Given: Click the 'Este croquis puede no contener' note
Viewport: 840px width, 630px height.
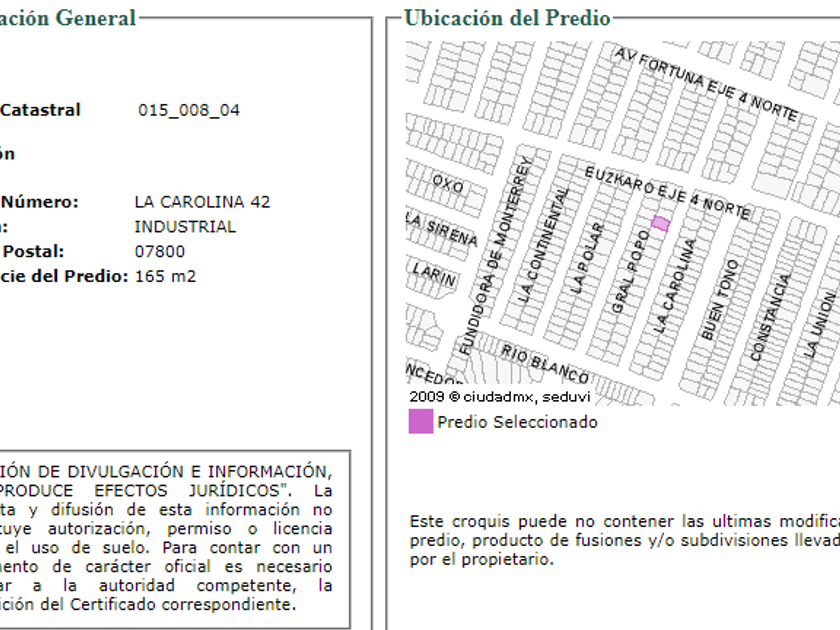Looking at the screenshot, I should click(x=625, y=540).
